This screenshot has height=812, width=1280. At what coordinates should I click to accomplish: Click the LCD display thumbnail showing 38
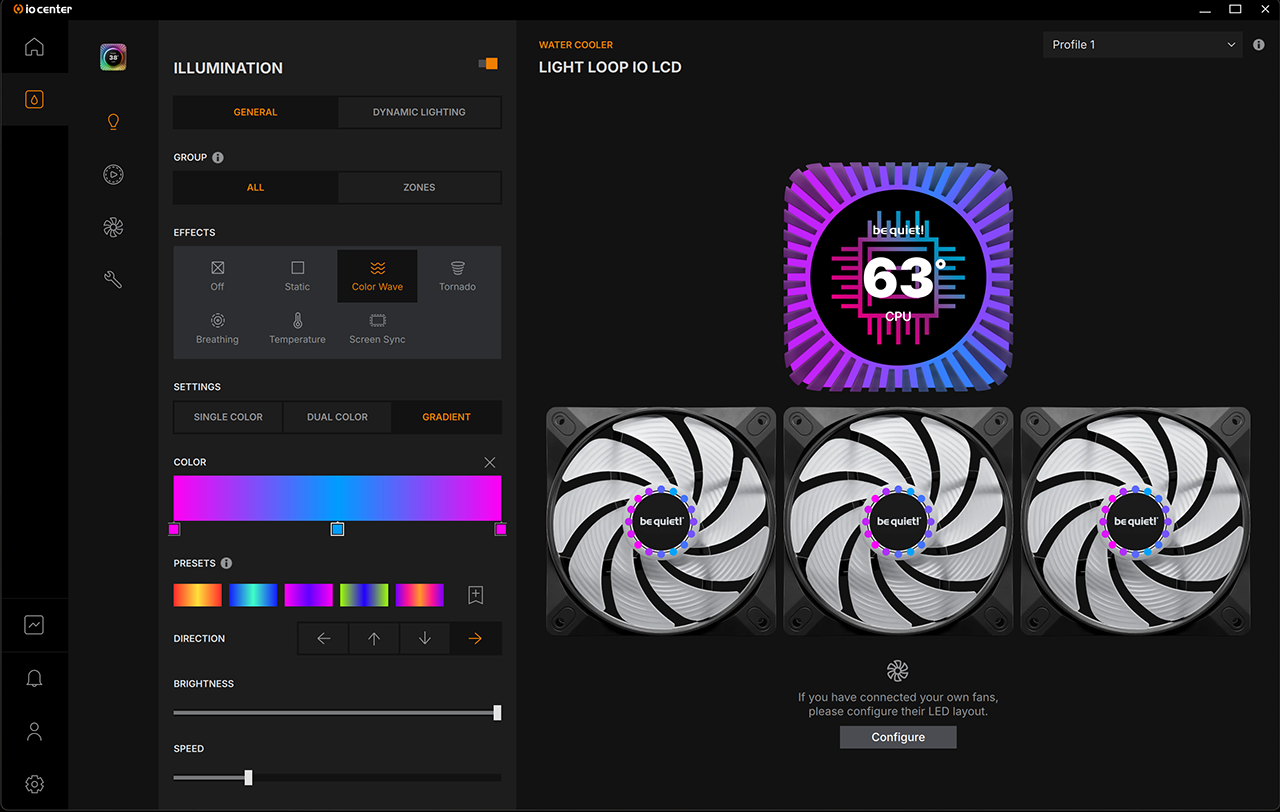point(113,57)
